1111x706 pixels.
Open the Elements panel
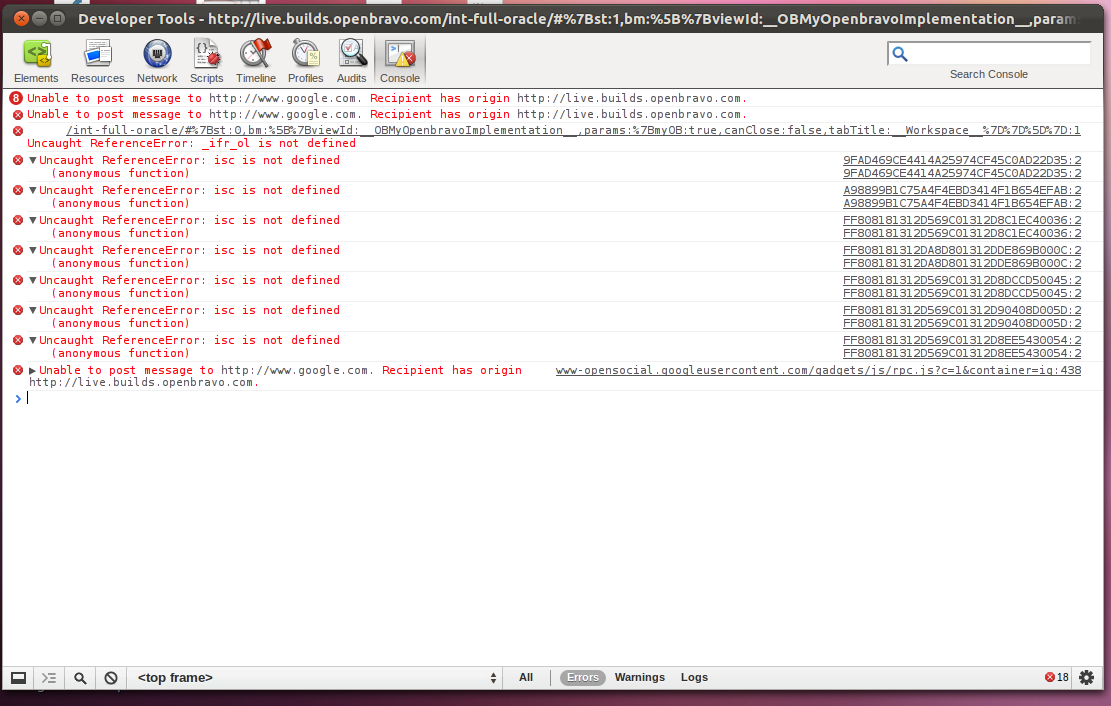[36, 61]
